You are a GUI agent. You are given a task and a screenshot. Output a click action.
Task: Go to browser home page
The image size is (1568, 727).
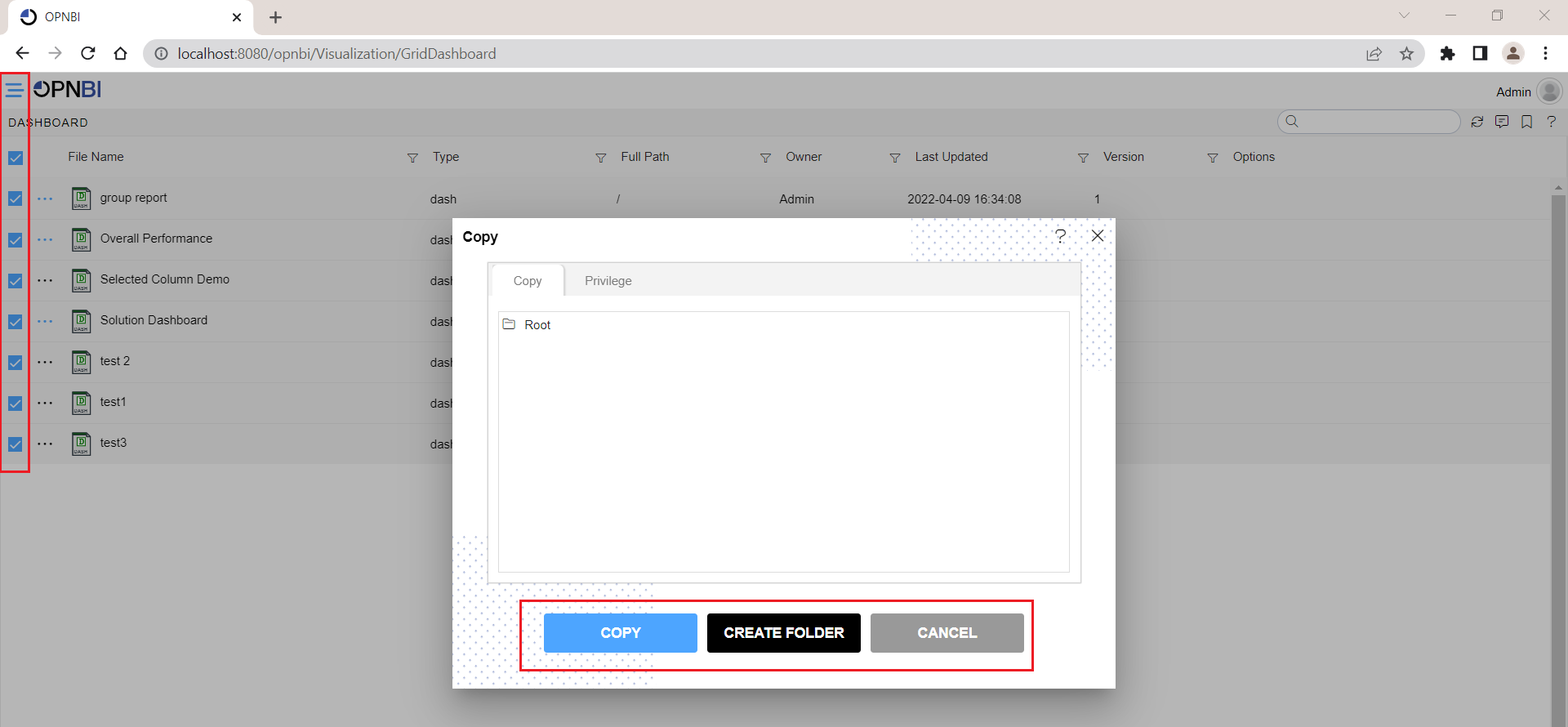pyautogui.click(x=120, y=53)
